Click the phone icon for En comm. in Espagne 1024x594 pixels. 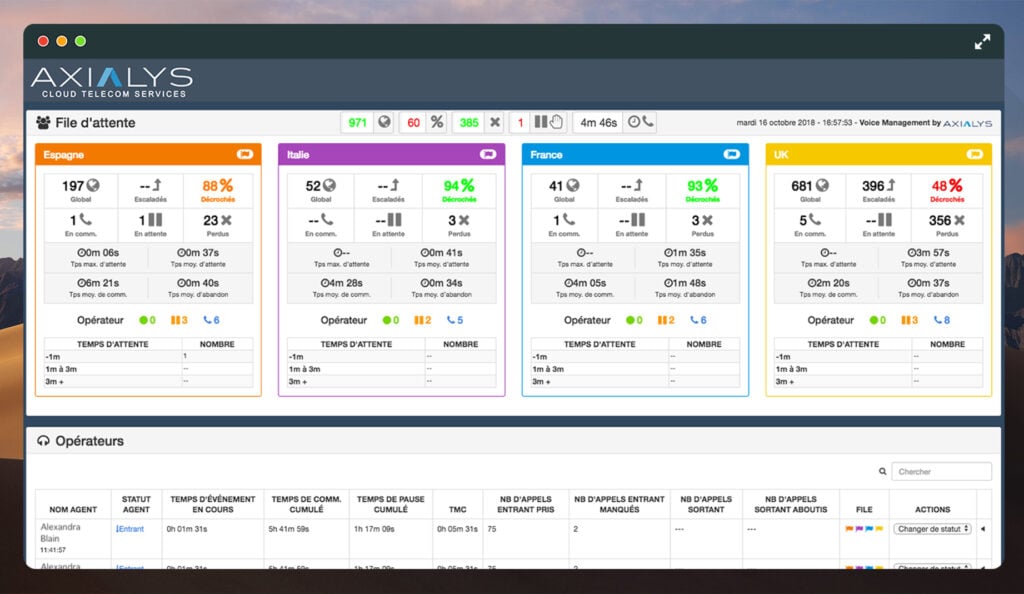(x=85, y=220)
